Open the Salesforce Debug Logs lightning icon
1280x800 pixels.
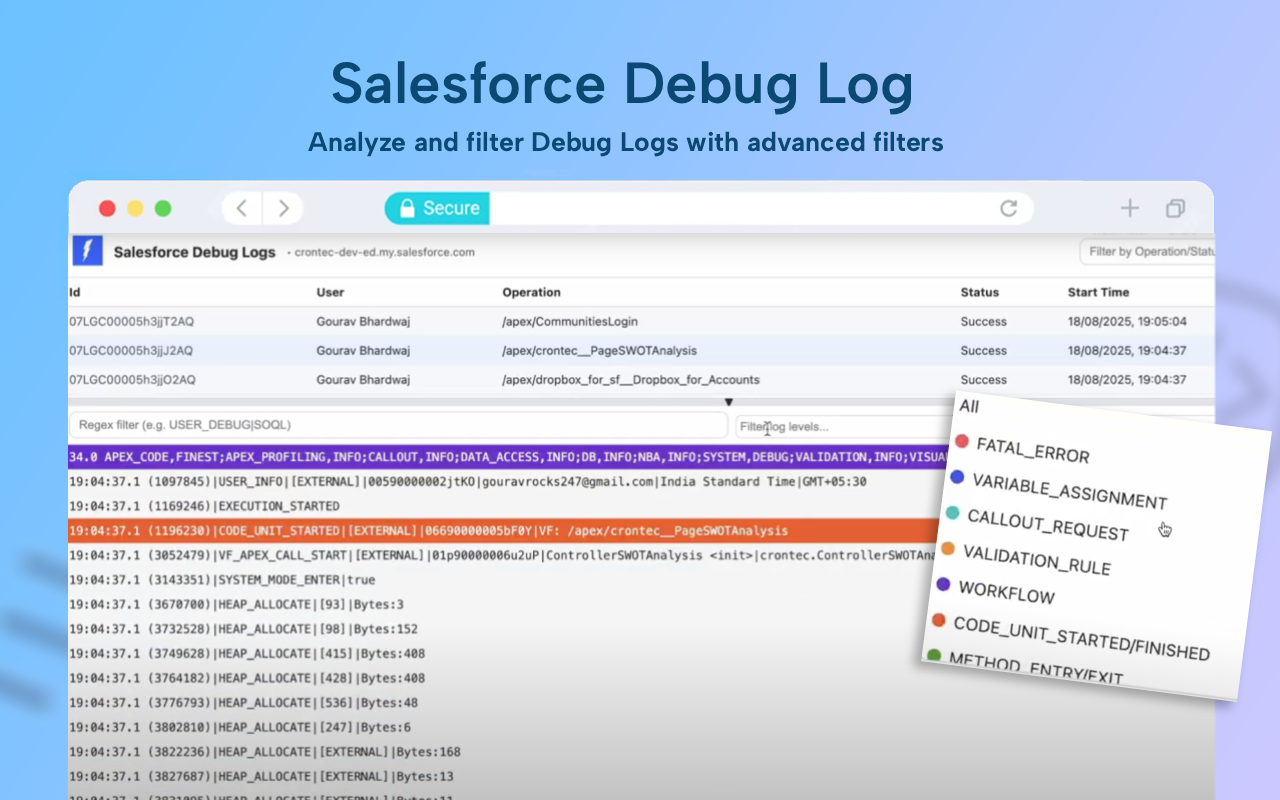[87, 251]
